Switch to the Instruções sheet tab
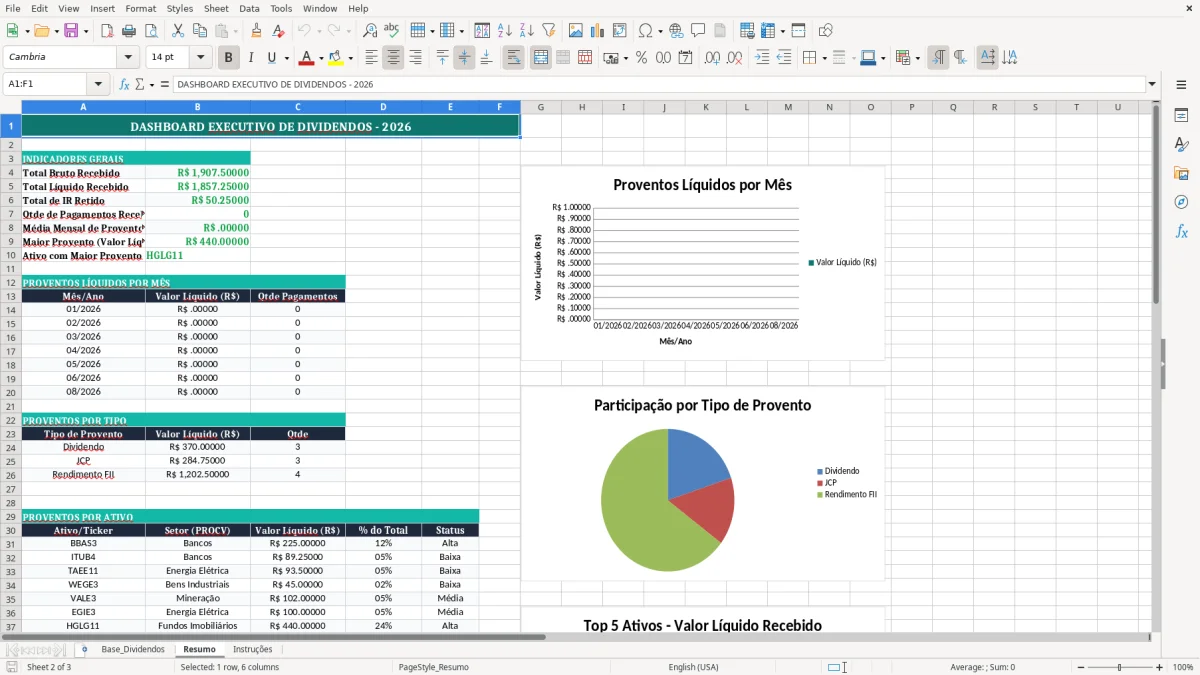Viewport: 1200px width, 675px height. click(252, 649)
